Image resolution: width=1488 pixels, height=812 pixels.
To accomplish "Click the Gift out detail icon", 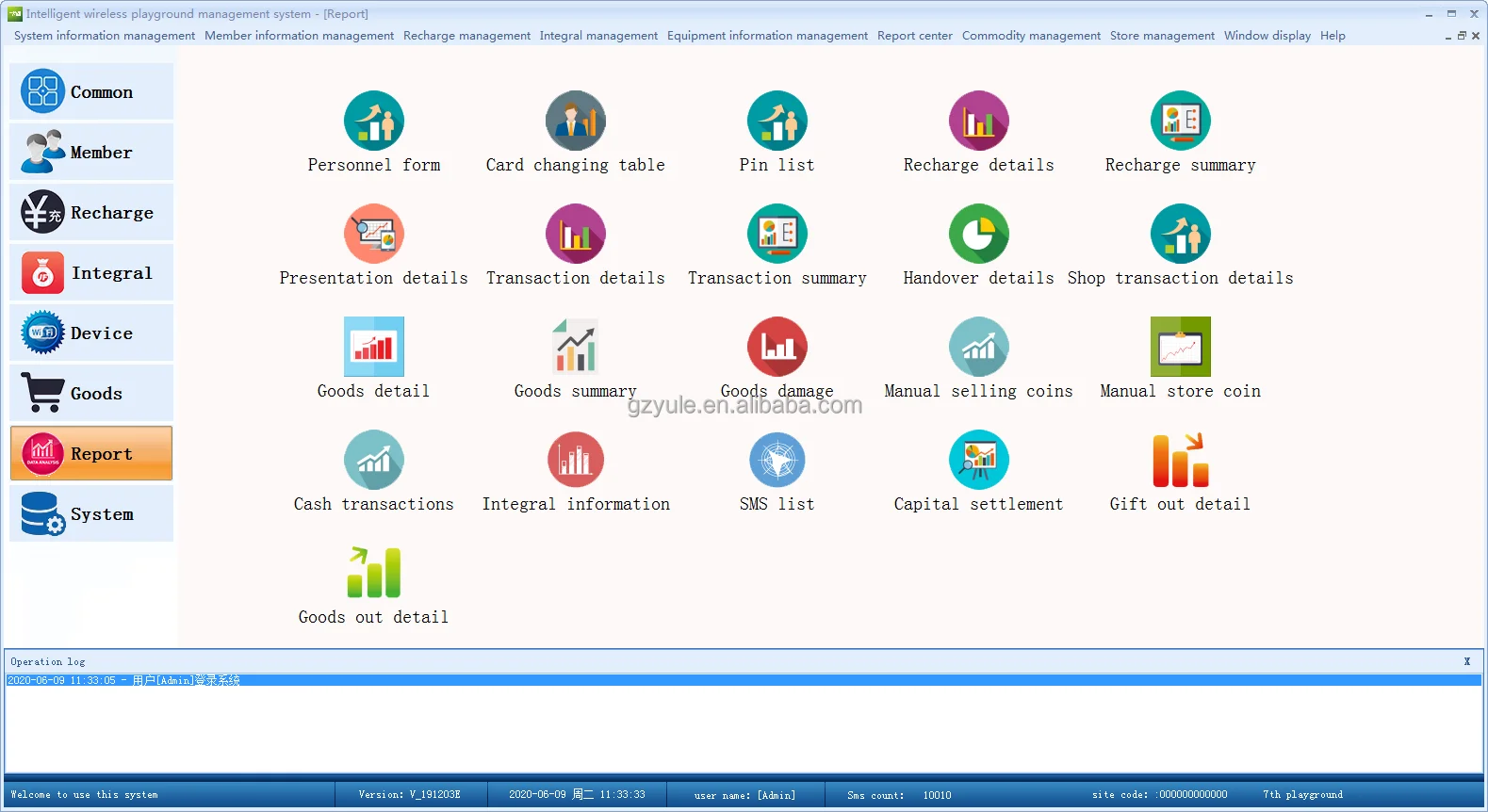I will tap(1181, 460).
